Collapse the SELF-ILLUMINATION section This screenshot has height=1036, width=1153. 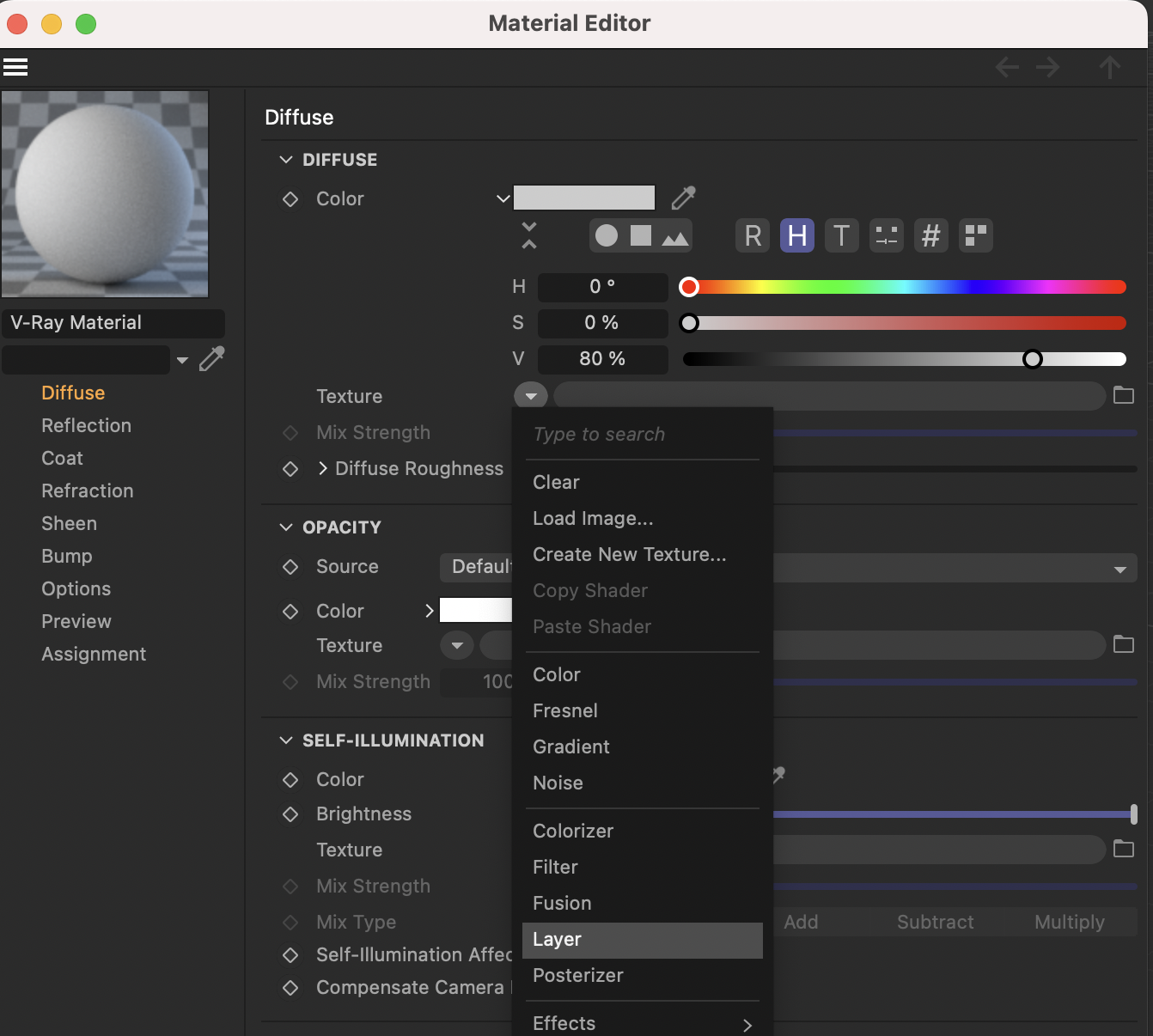pyautogui.click(x=286, y=740)
